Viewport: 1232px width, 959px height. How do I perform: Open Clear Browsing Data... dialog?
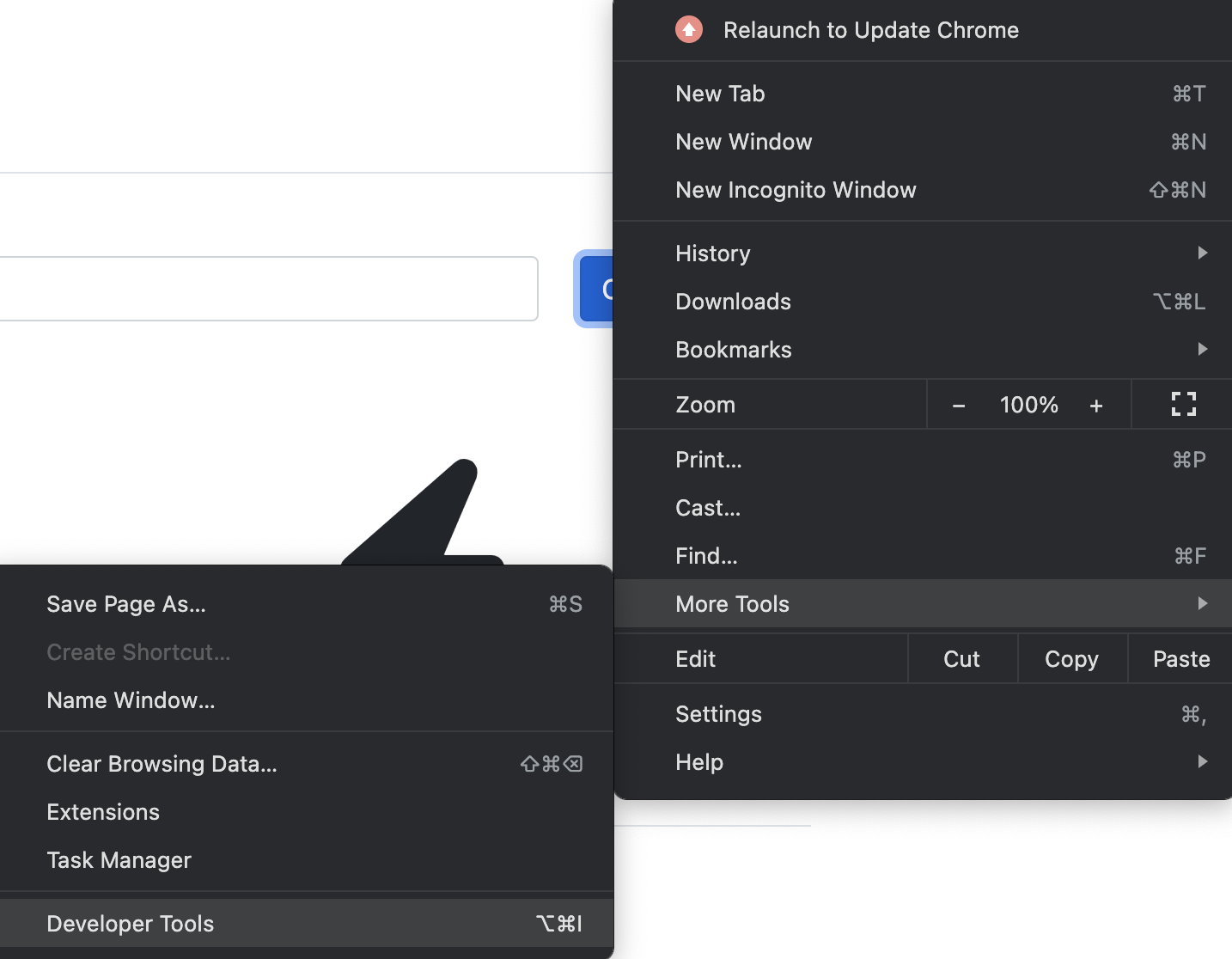click(x=307, y=764)
